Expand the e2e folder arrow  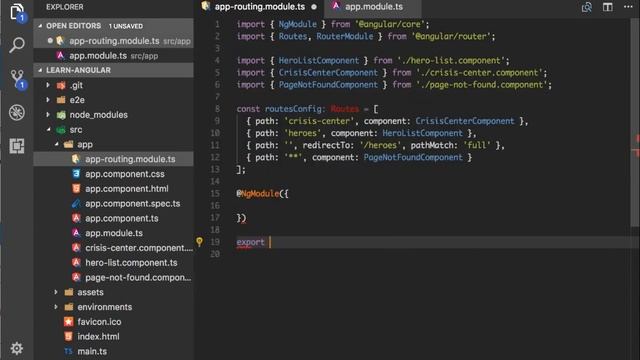tap(48, 100)
